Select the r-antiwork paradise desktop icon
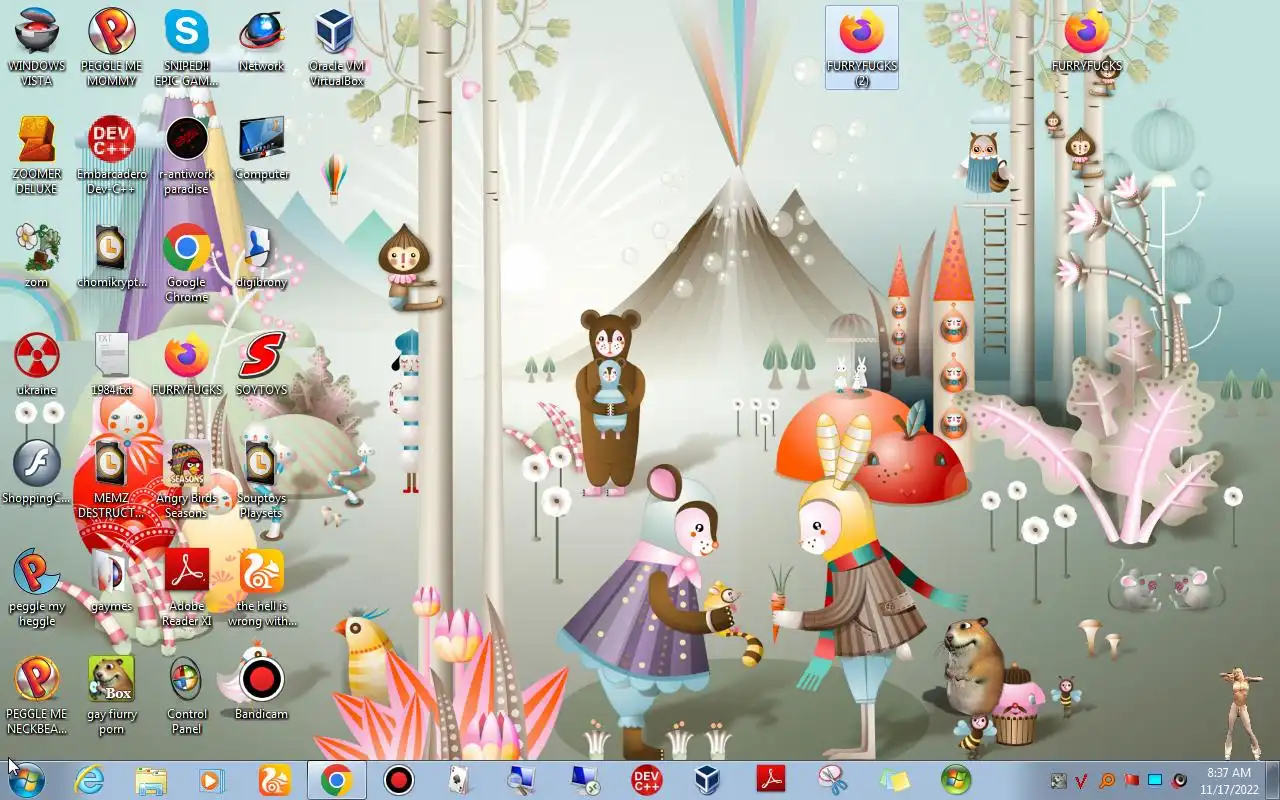Viewport: 1280px width, 800px height. point(187,155)
